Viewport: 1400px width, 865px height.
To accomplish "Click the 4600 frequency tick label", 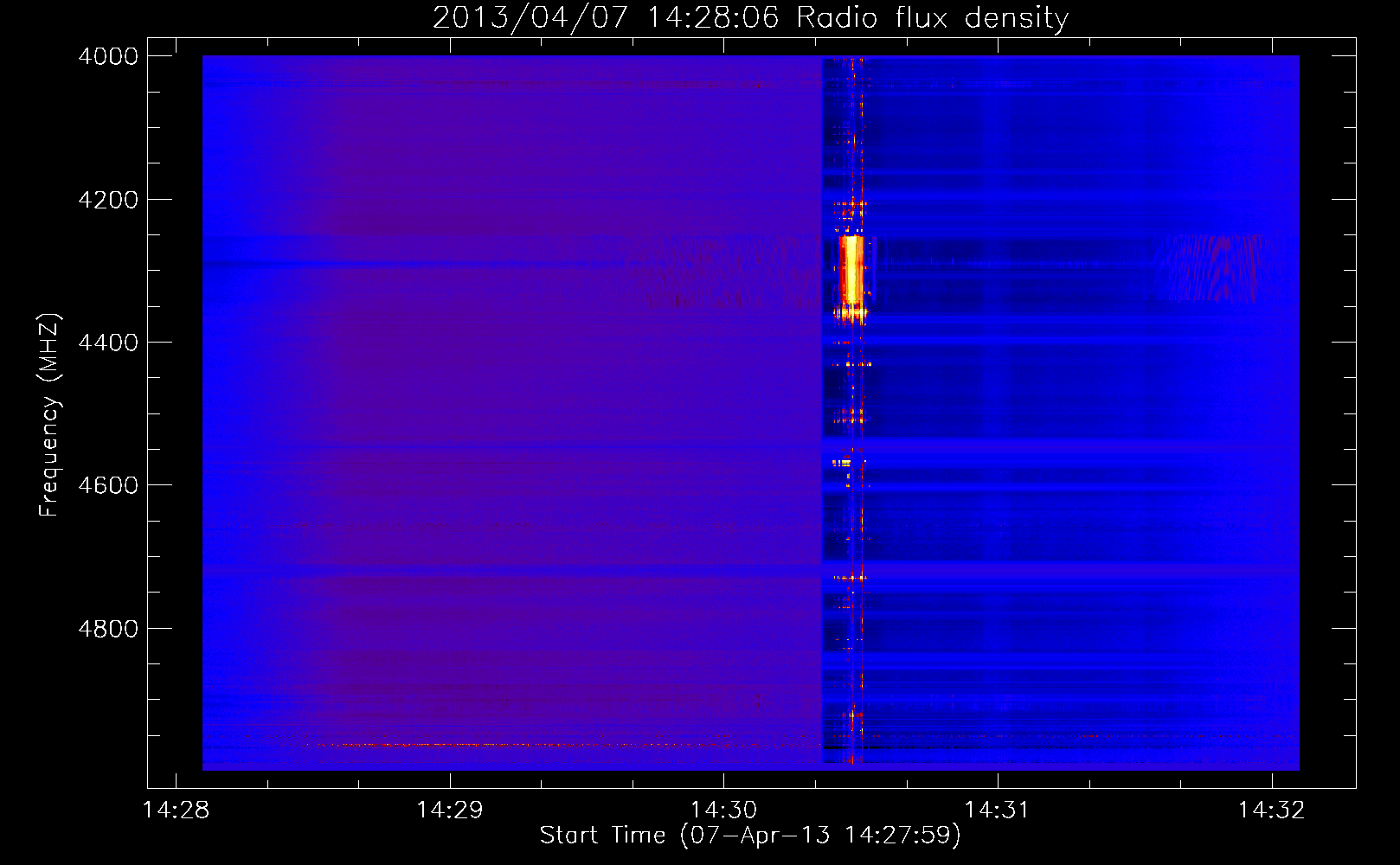I will click(108, 485).
